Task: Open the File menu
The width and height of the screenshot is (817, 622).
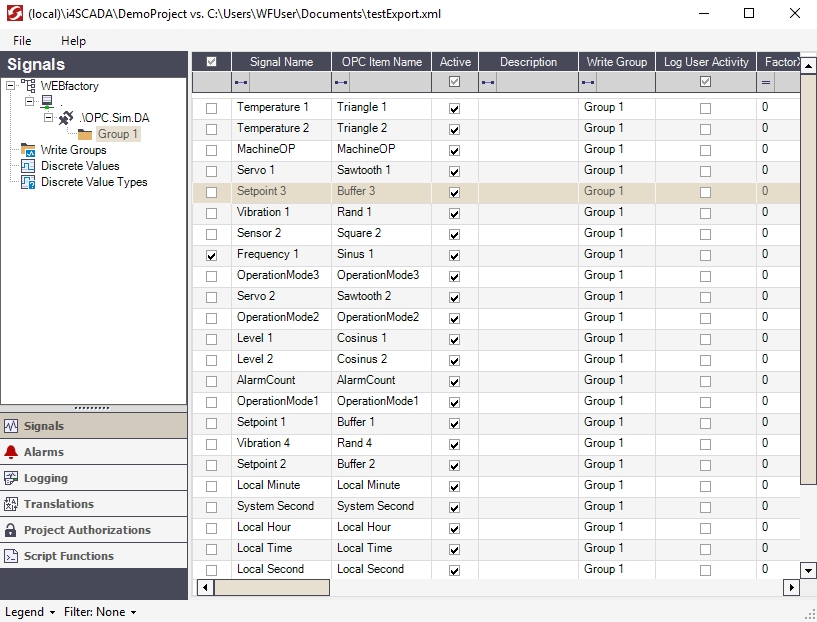Action: tap(22, 41)
